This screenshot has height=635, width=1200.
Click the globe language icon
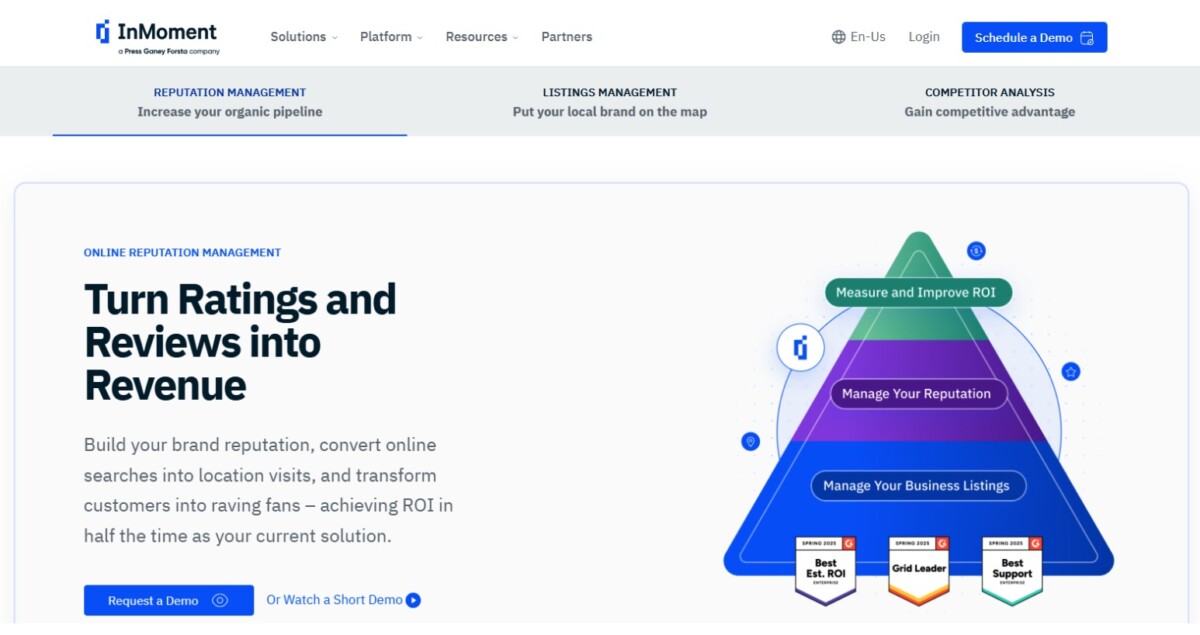pyautogui.click(x=838, y=37)
